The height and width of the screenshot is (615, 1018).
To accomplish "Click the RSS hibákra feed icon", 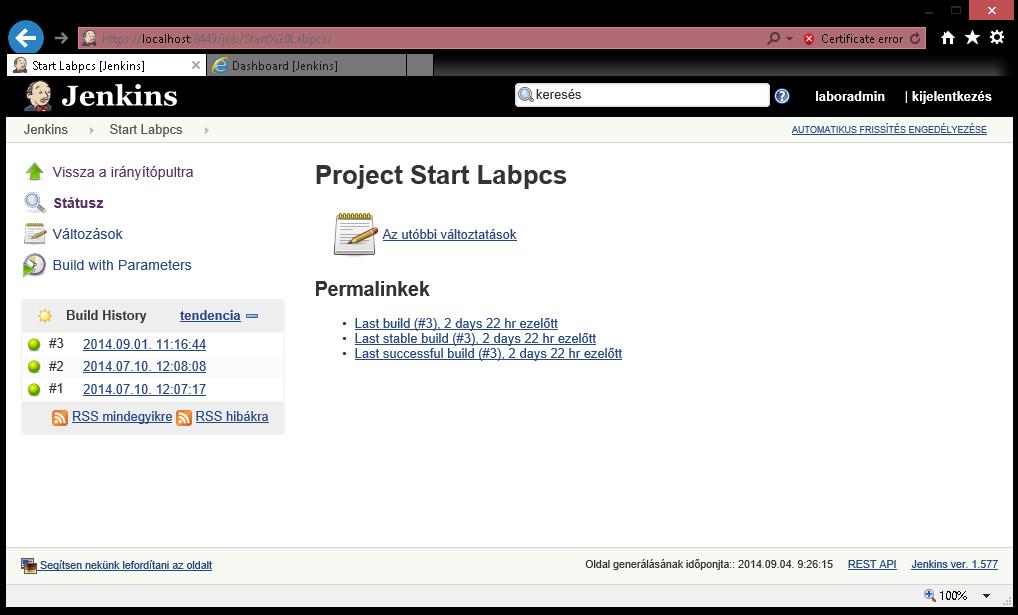I will (184, 418).
